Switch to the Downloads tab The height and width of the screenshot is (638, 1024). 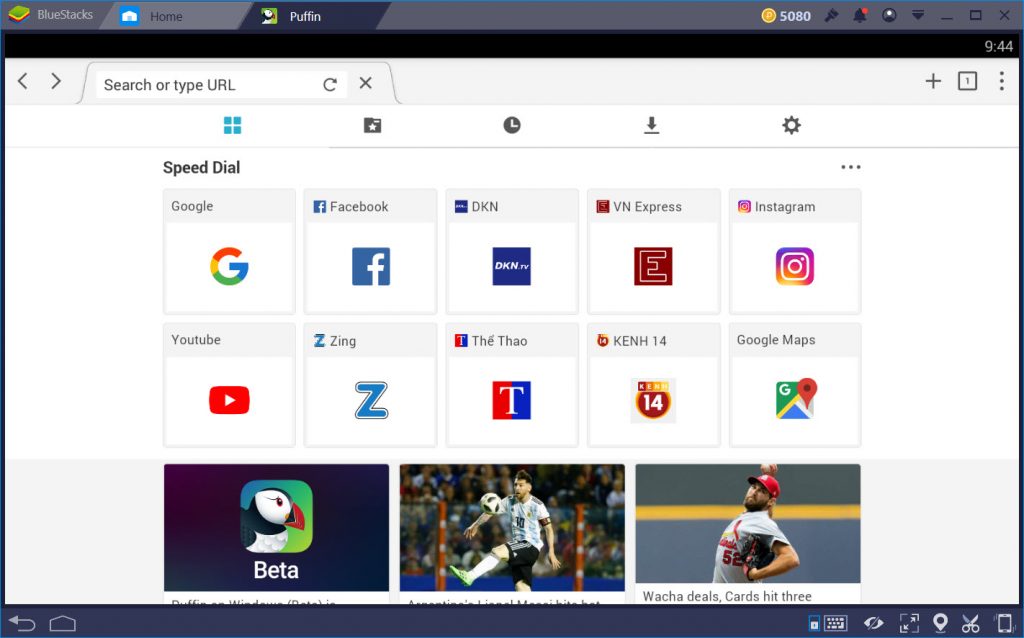click(651, 125)
